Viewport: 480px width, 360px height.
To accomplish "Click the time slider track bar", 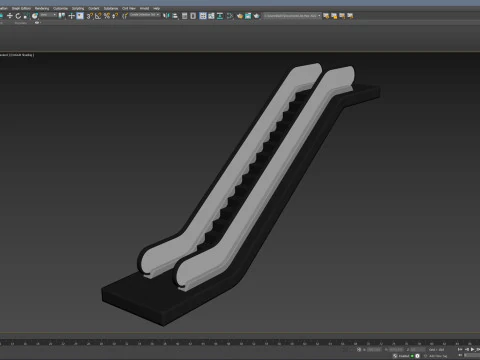I will coord(240,342).
